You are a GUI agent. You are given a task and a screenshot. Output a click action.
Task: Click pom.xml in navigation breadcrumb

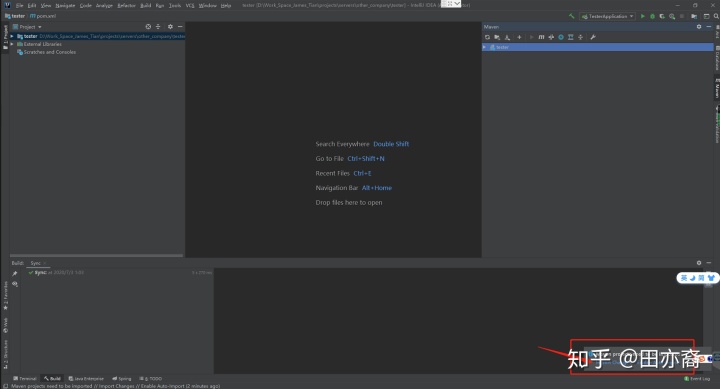pyautogui.click(x=43, y=16)
